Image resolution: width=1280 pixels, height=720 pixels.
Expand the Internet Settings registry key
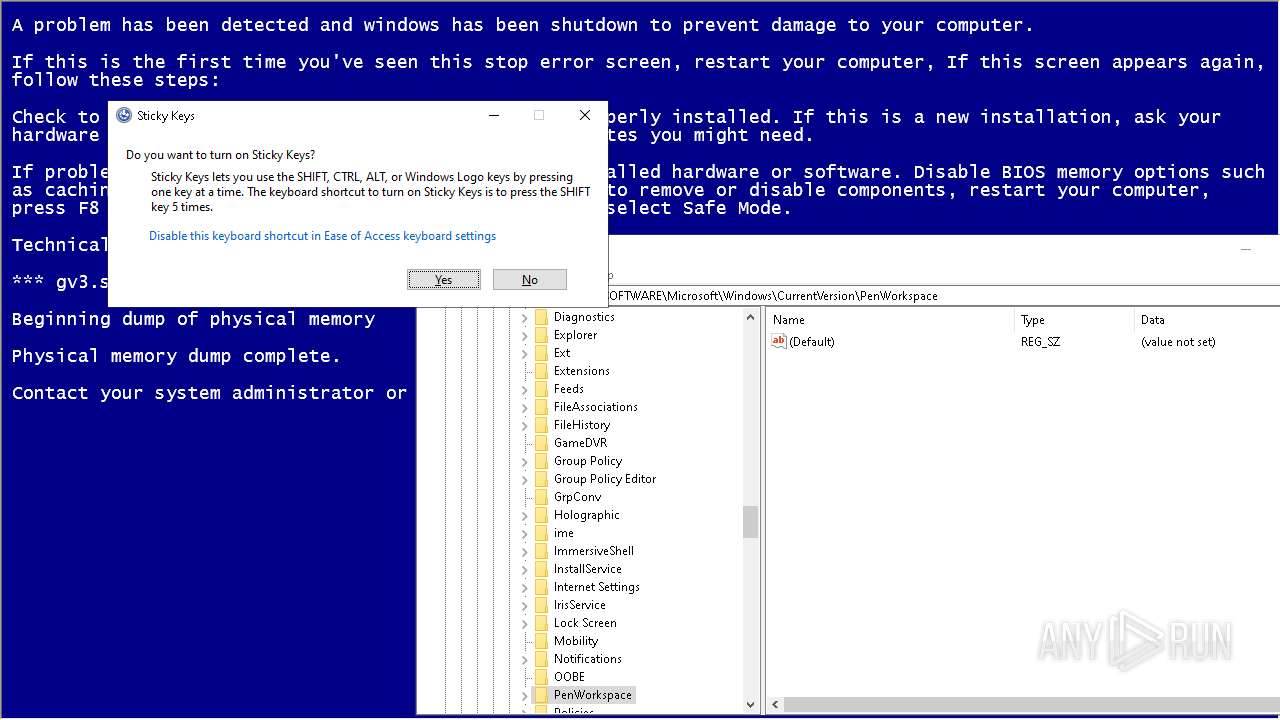(524, 587)
